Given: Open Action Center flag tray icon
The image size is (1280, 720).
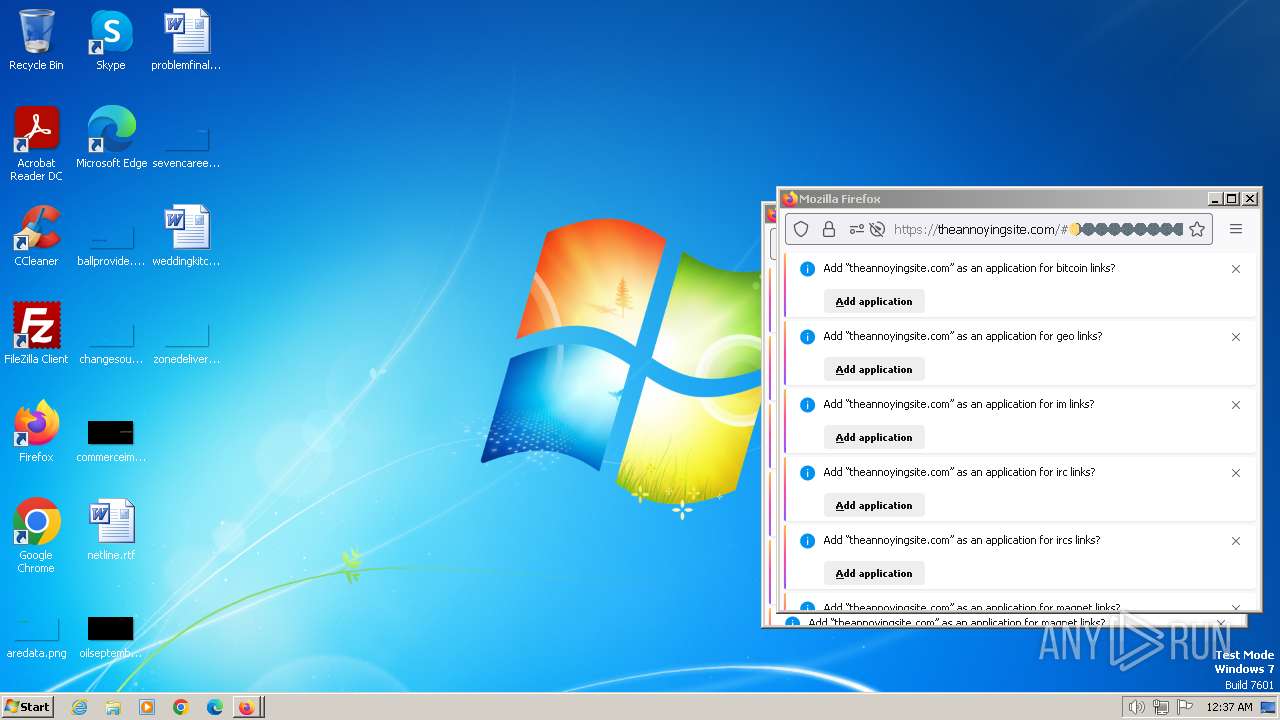Looking at the screenshot, I should 1185,707.
